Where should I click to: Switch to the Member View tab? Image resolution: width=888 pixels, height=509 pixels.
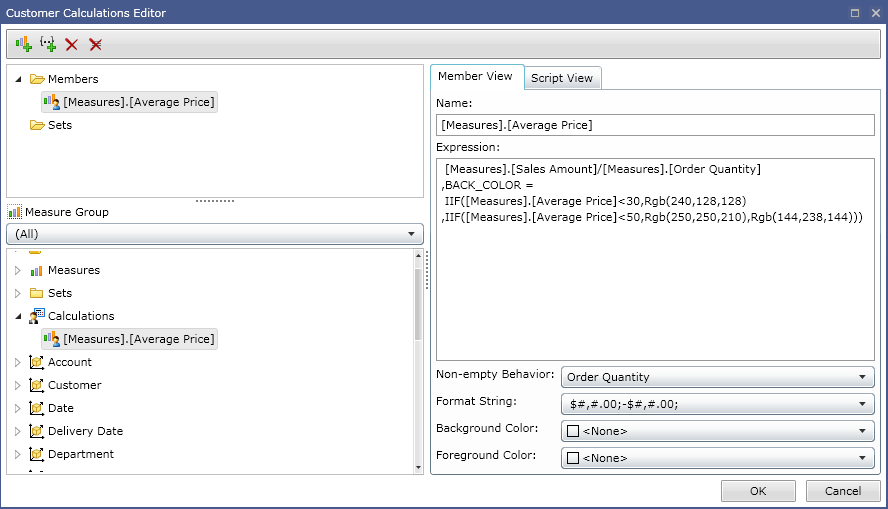[476, 76]
